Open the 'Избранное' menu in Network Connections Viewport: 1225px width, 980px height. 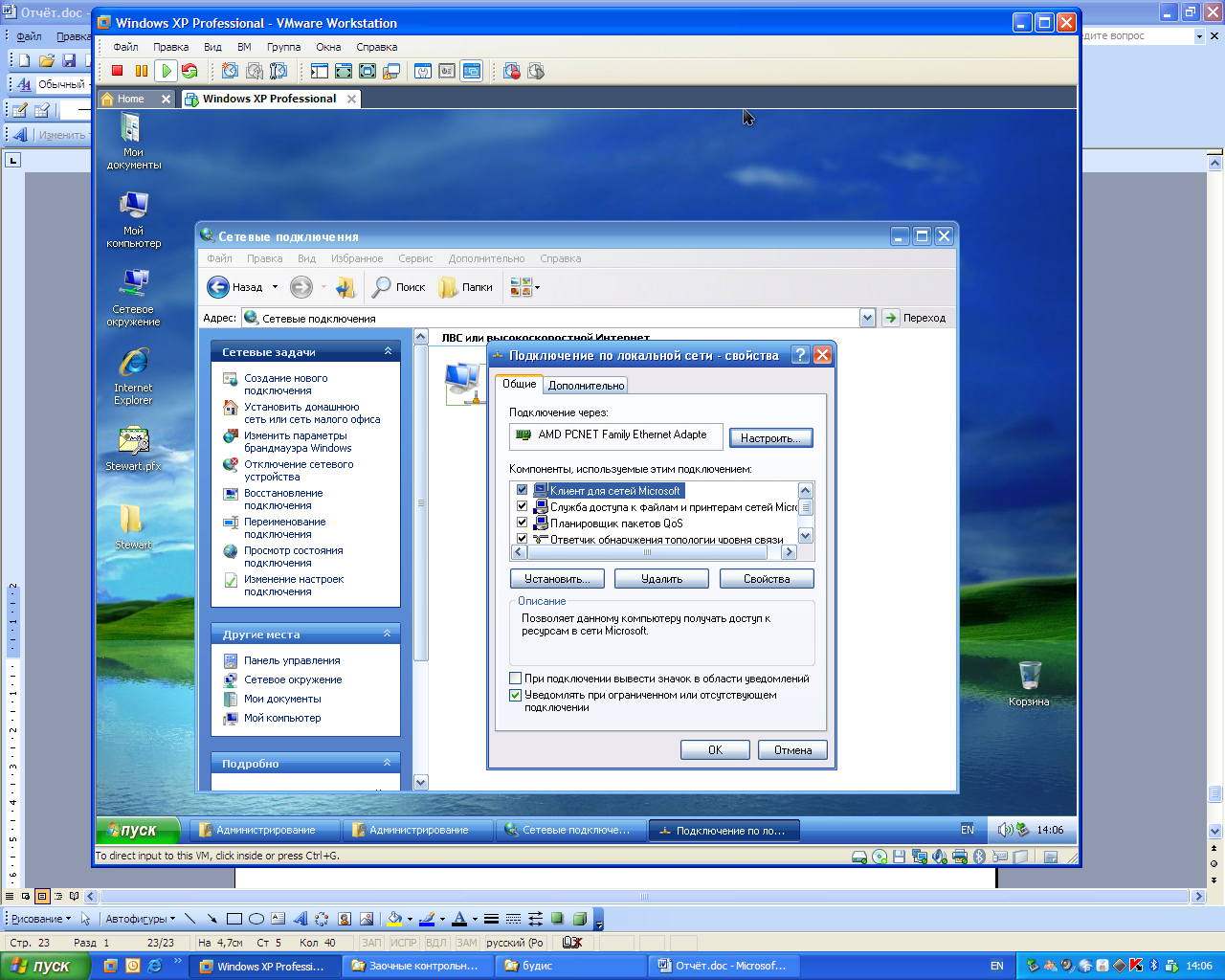pos(357,258)
